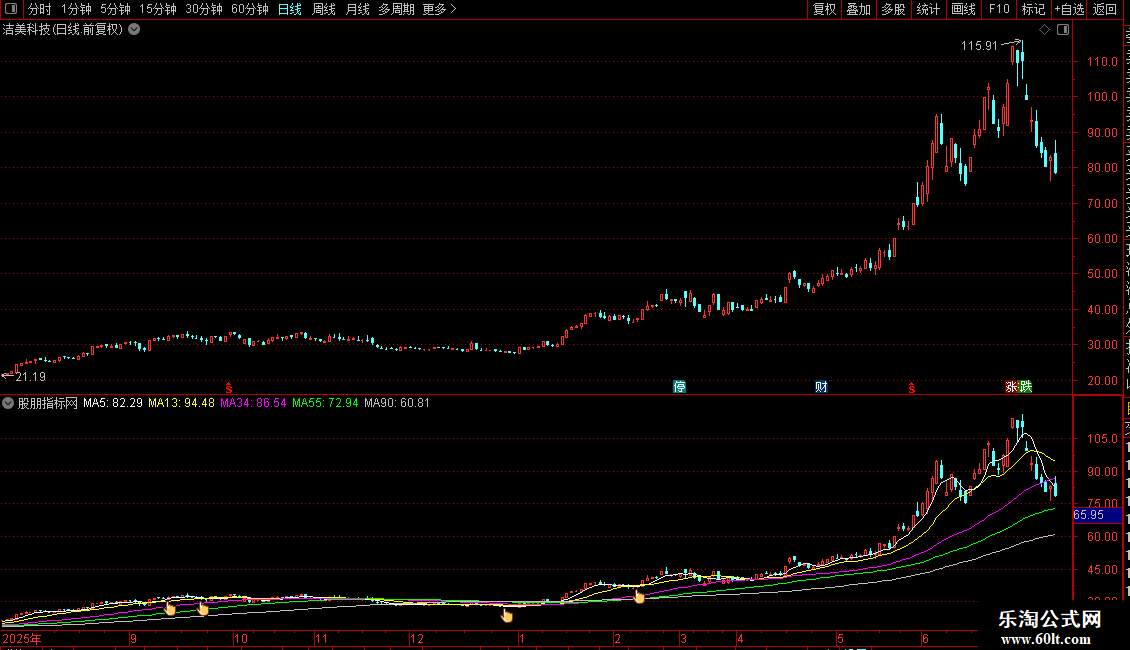Screen dimensions: 1130x650
Task: Click the 21.19 low price label
Action: click(x=30, y=377)
